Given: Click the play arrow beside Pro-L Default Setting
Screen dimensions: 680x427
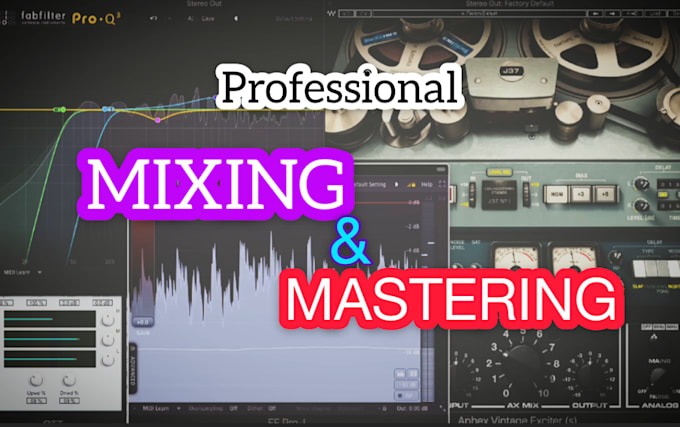Looking at the screenshot, I should (x=396, y=184).
